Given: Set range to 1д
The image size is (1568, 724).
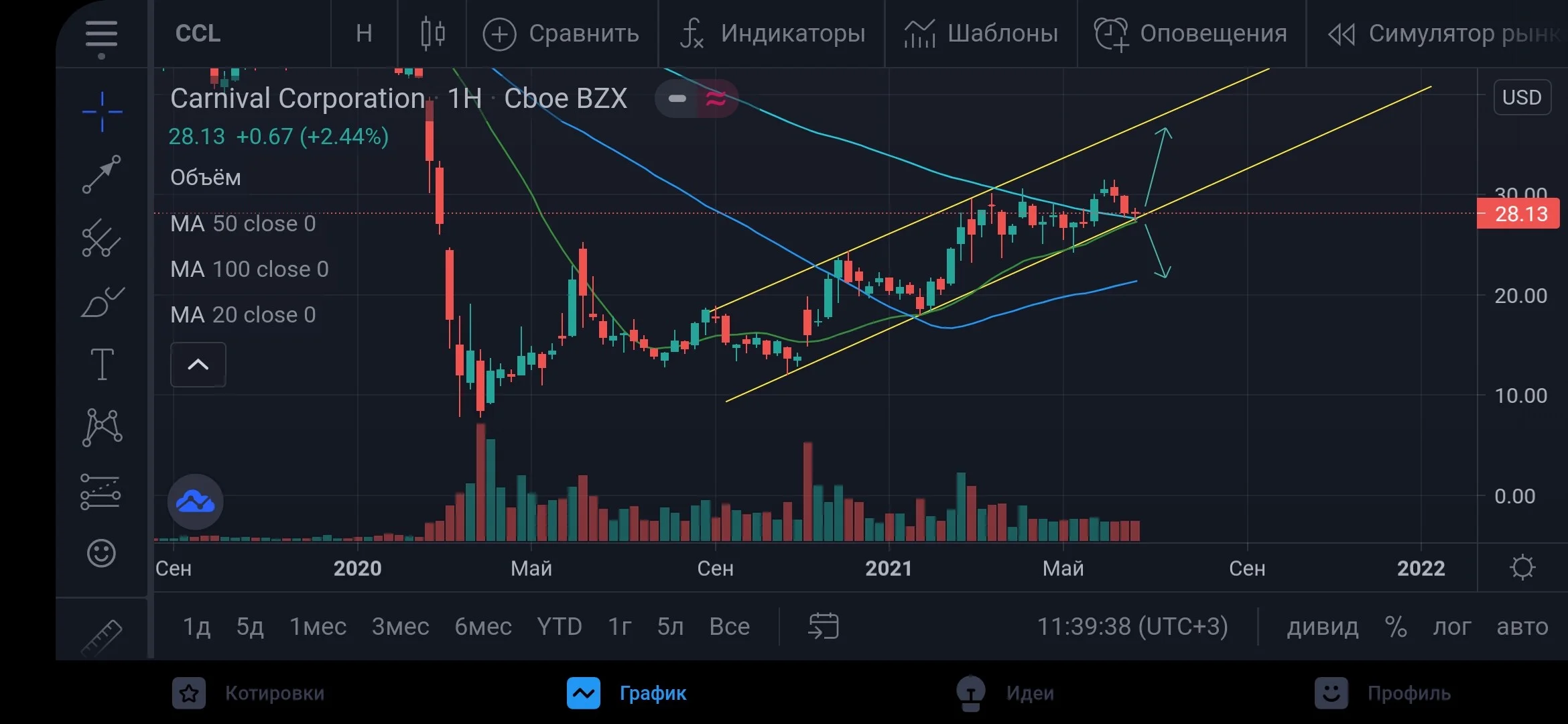Looking at the screenshot, I should pos(196,627).
